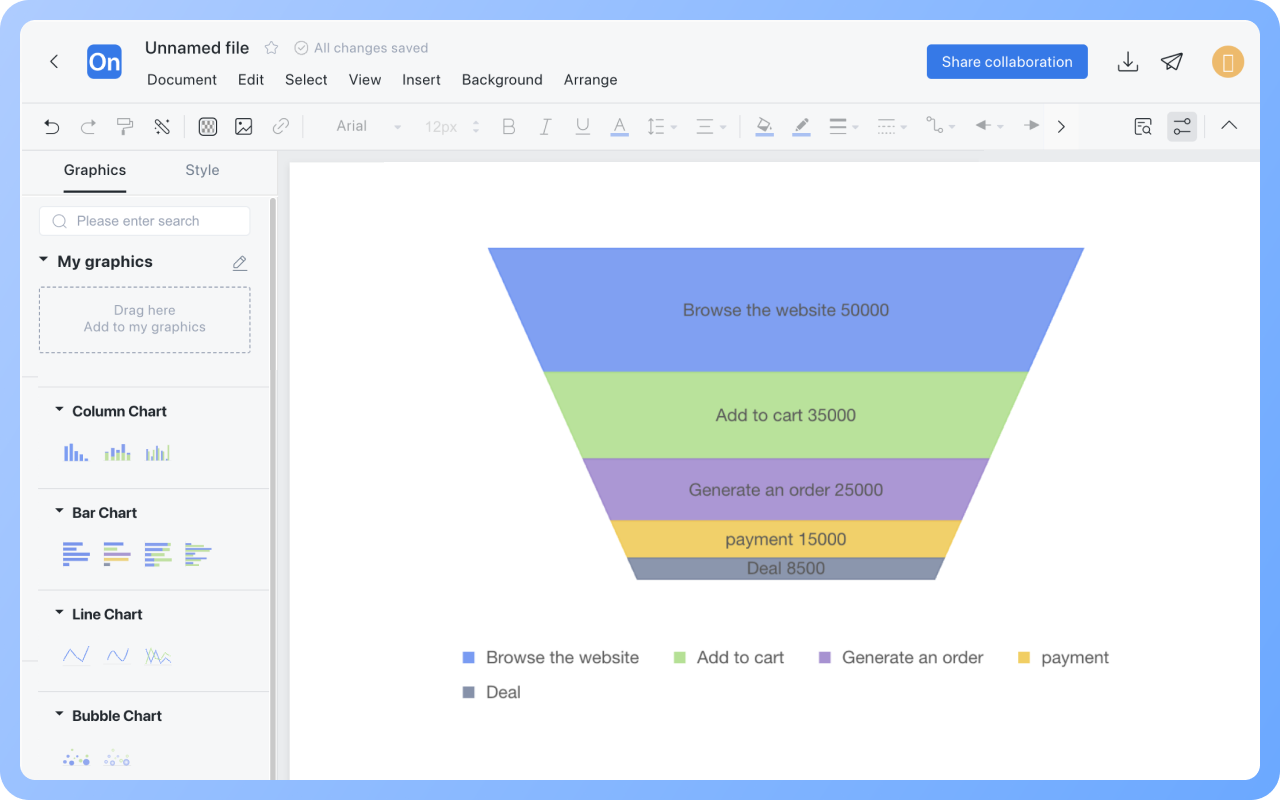Open the find and replace icon
Viewport: 1280px width, 800px height.
1142,126
